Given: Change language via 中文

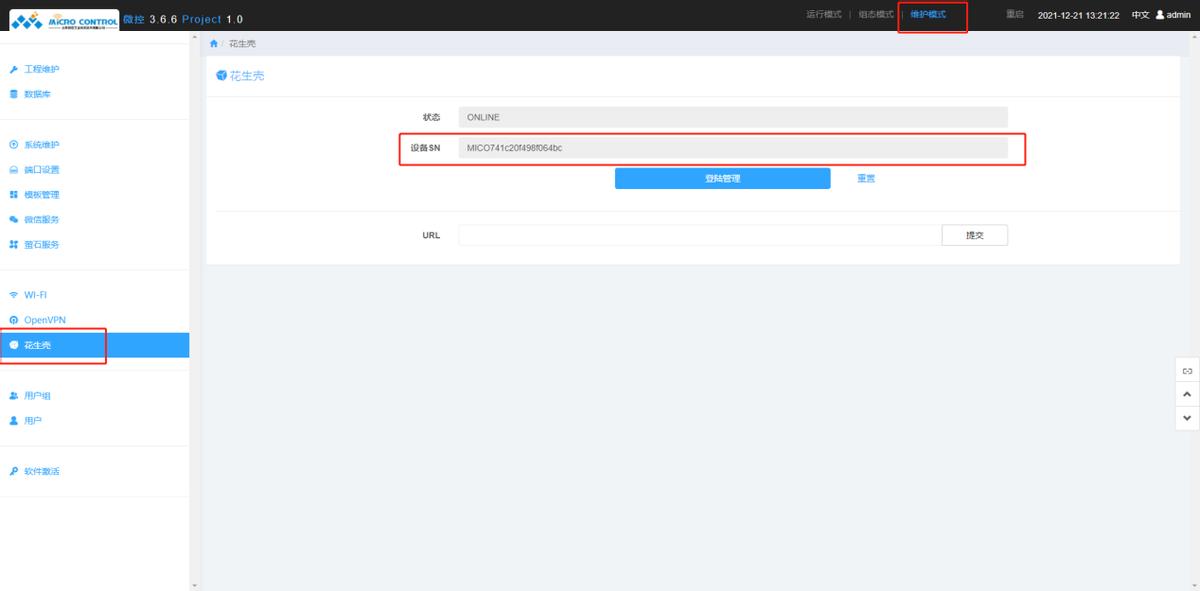Looking at the screenshot, I should pos(1140,15).
